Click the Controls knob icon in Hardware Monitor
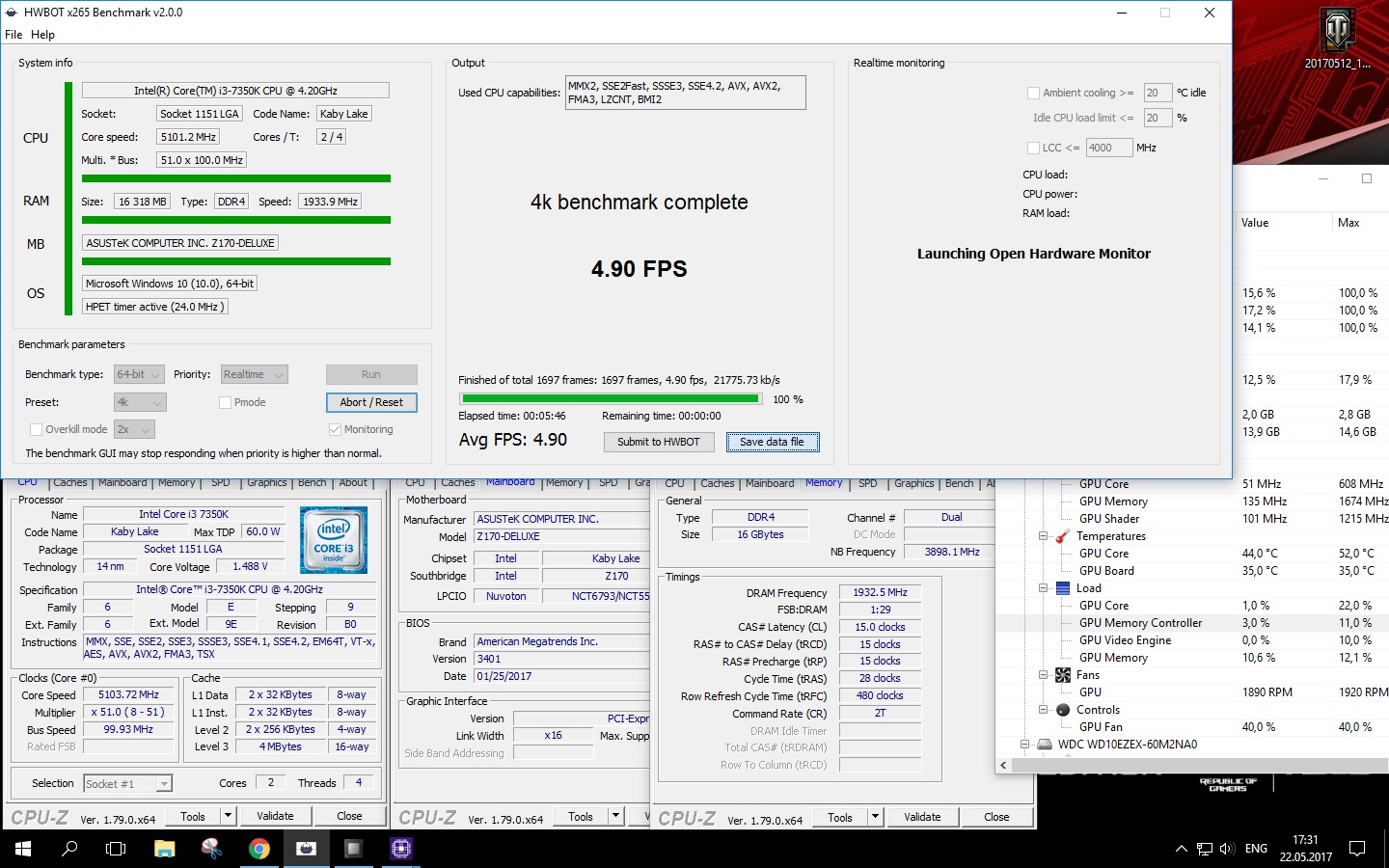Viewport: 1389px width, 868px height. click(x=1063, y=710)
